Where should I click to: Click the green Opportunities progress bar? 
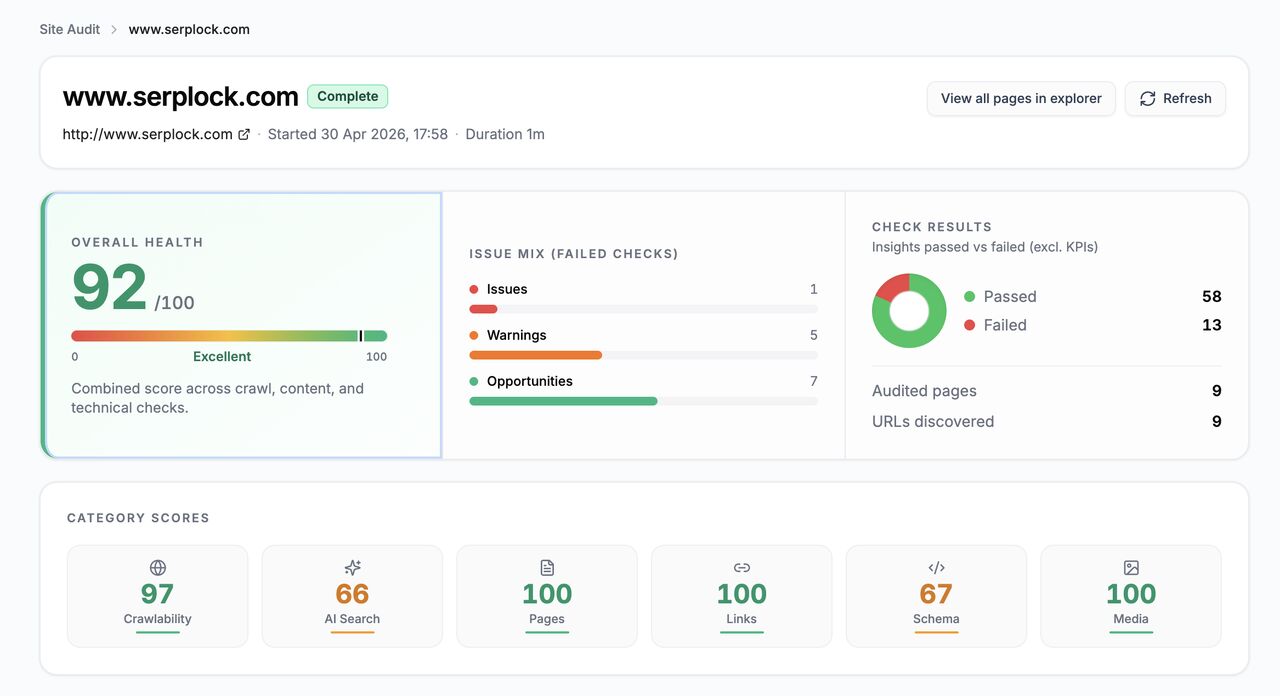(x=563, y=401)
